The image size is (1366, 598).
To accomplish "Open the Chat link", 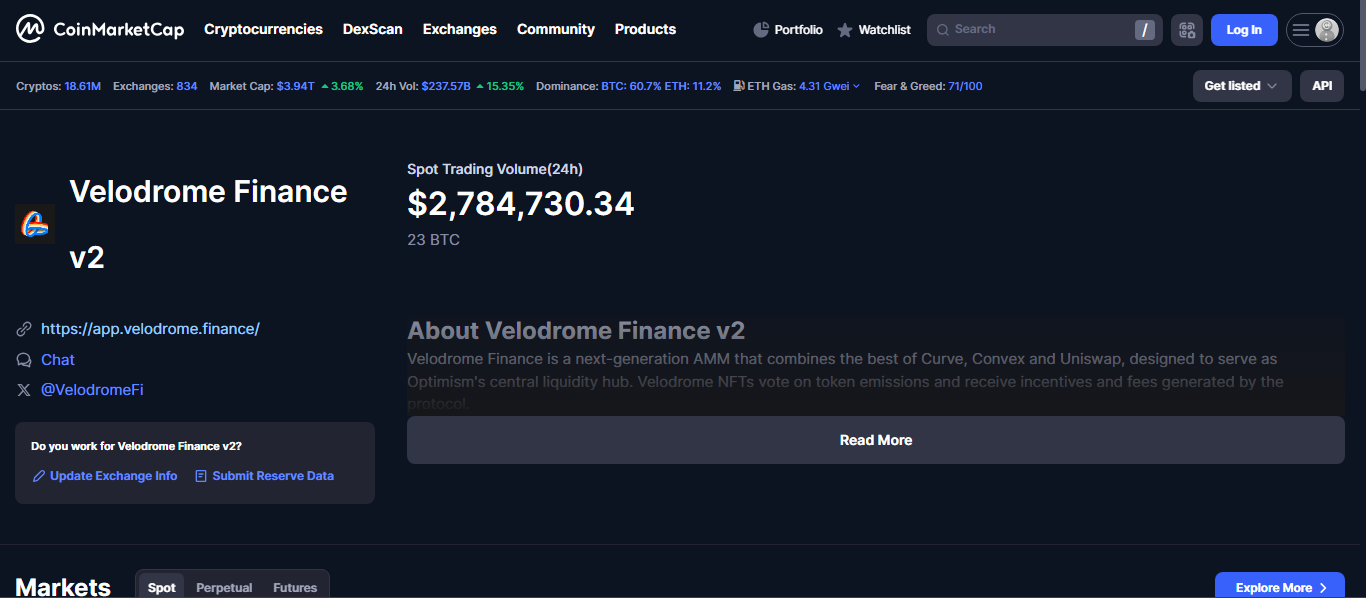I will [x=58, y=360].
